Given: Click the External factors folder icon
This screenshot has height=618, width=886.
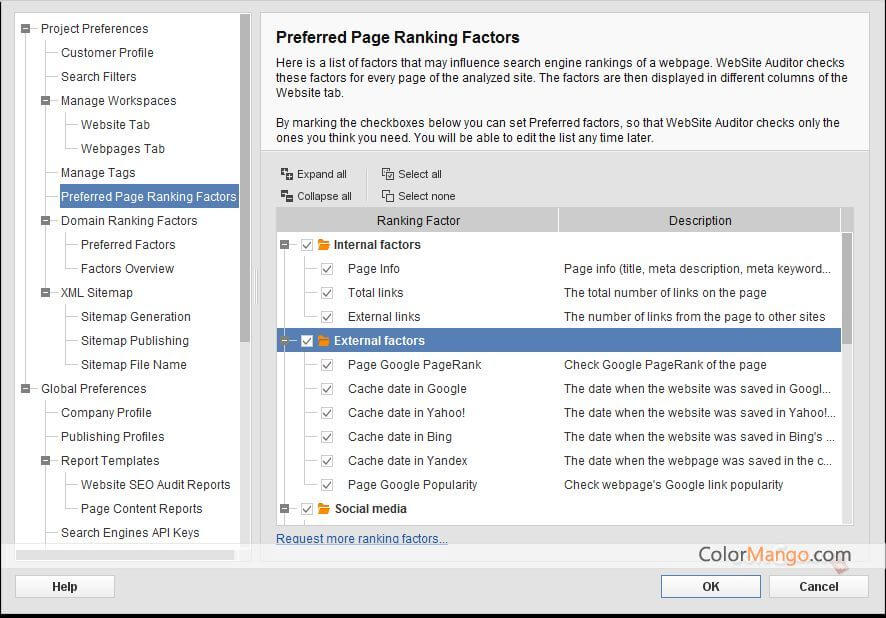Looking at the screenshot, I should 324,341.
